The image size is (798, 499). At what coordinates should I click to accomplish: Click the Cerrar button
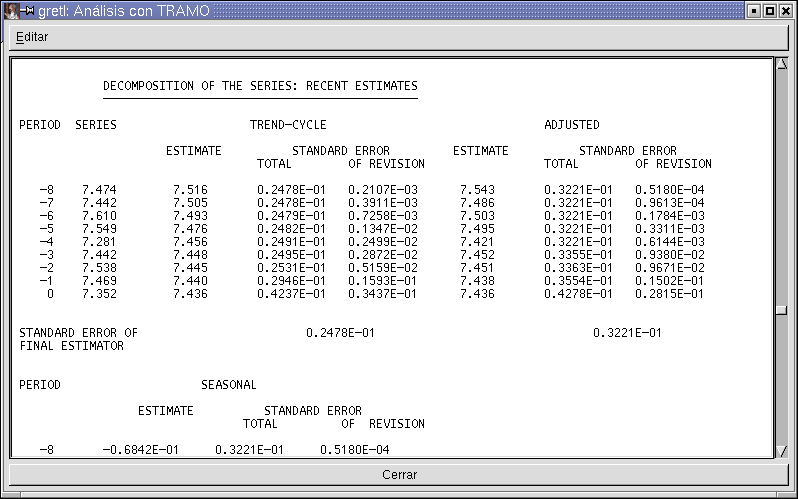pyautogui.click(x=399, y=475)
